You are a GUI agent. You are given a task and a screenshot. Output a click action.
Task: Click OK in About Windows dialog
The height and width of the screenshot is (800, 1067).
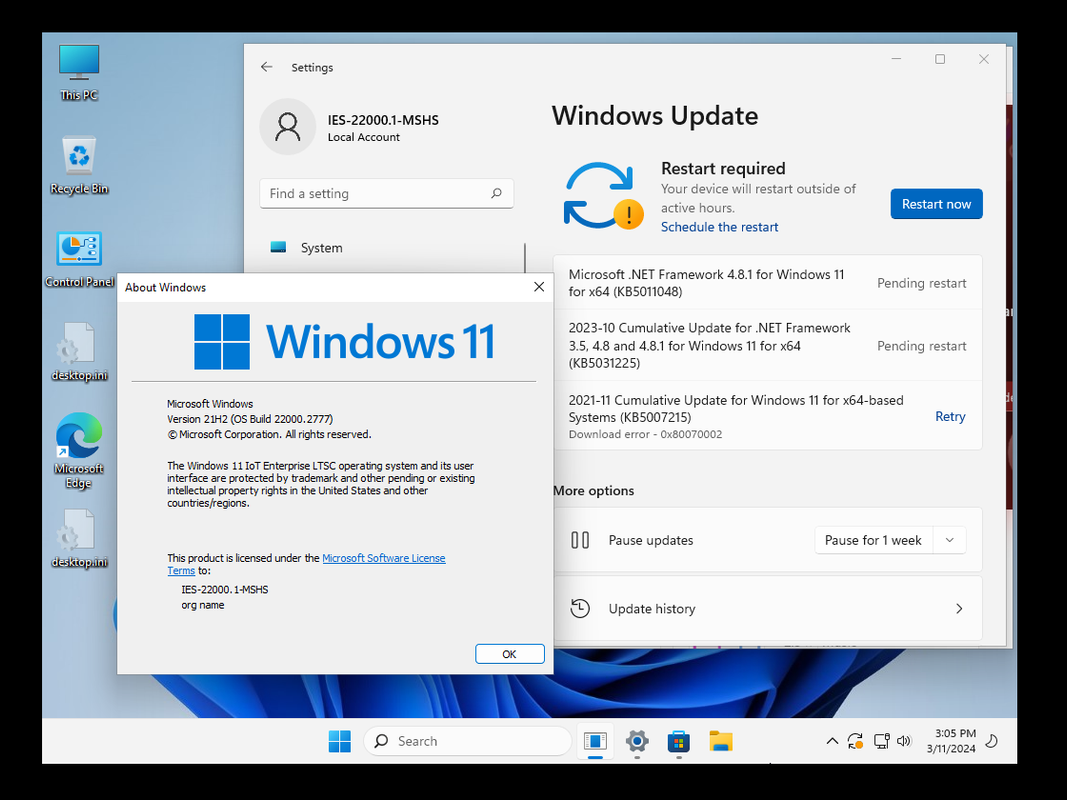[510, 654]
